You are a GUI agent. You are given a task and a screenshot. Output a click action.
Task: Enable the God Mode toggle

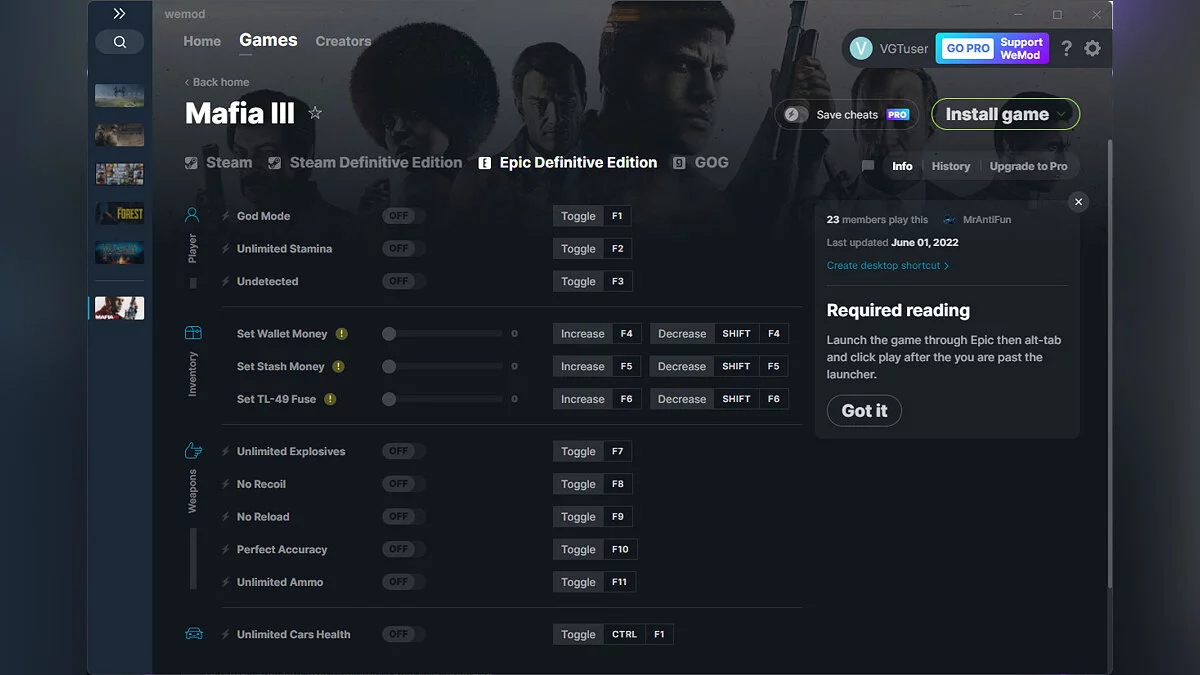(x=402, y=215)
